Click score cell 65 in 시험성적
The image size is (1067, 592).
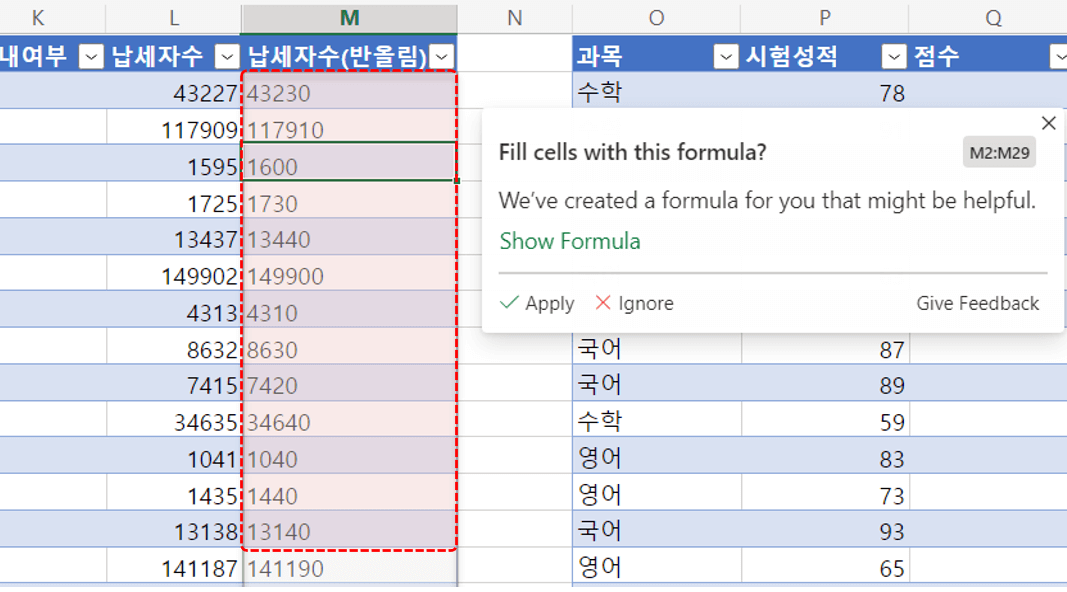(x=825, y=566)
